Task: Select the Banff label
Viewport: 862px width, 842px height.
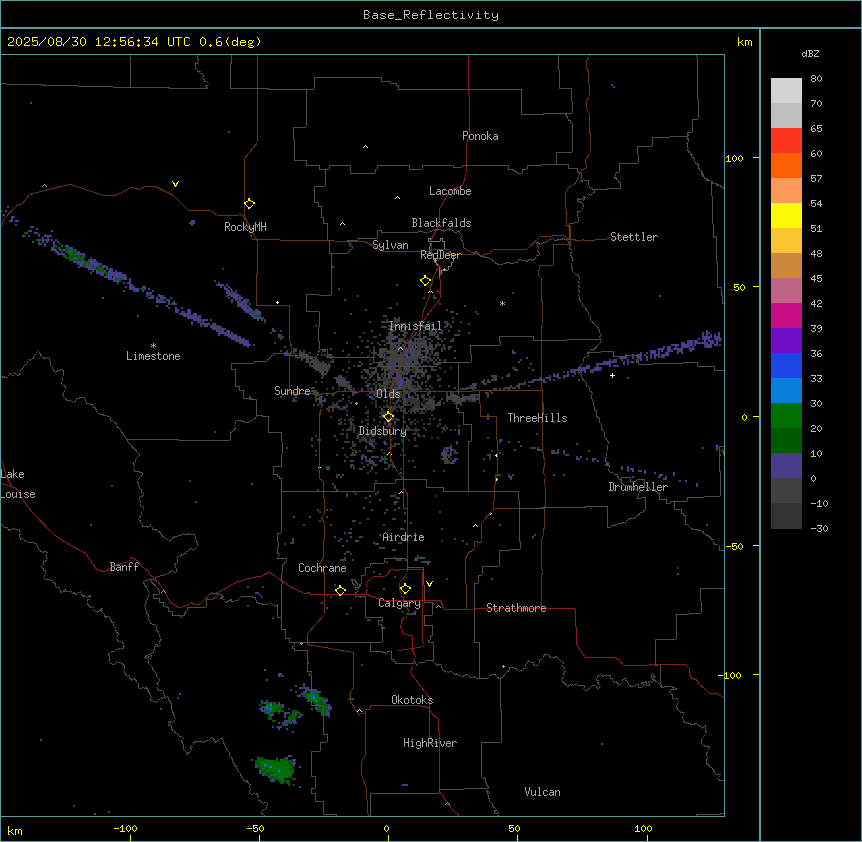Action: 124,567
